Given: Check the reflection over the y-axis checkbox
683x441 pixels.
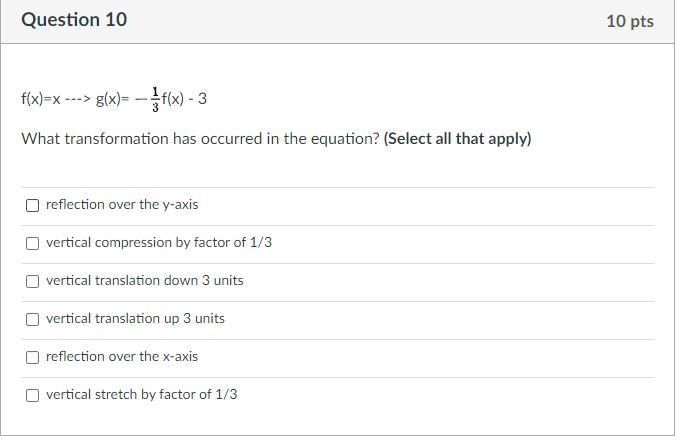Looking at the screenshot, I should click(x=33, y=205).
